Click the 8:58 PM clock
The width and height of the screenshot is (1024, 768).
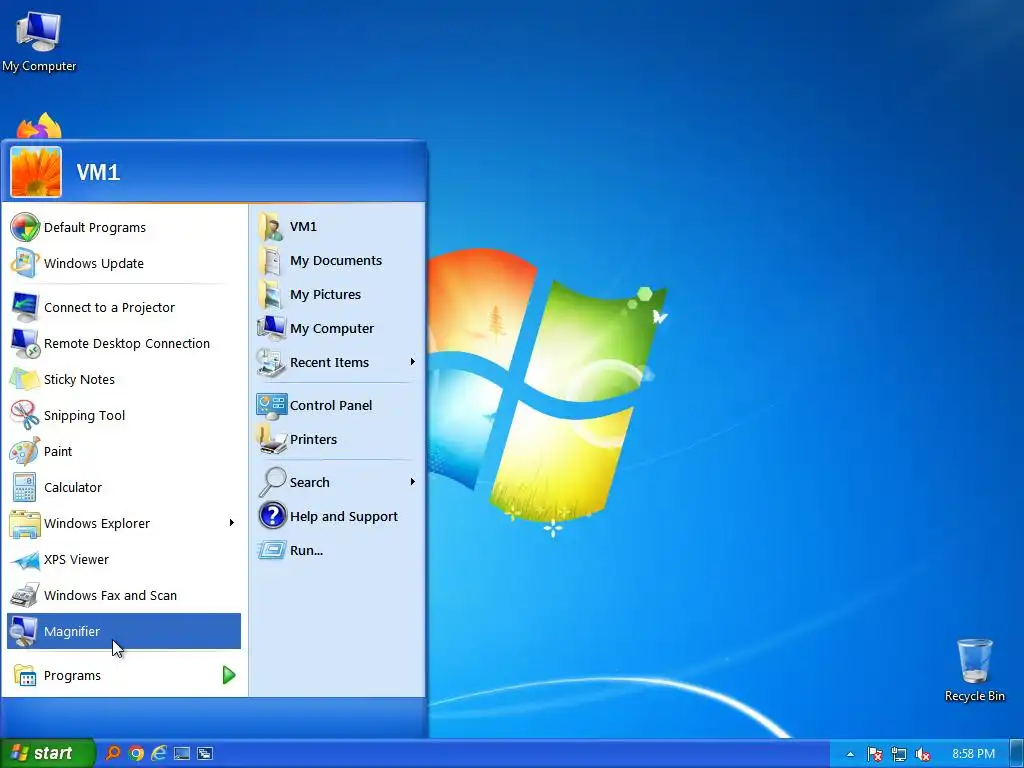(974, 754)
